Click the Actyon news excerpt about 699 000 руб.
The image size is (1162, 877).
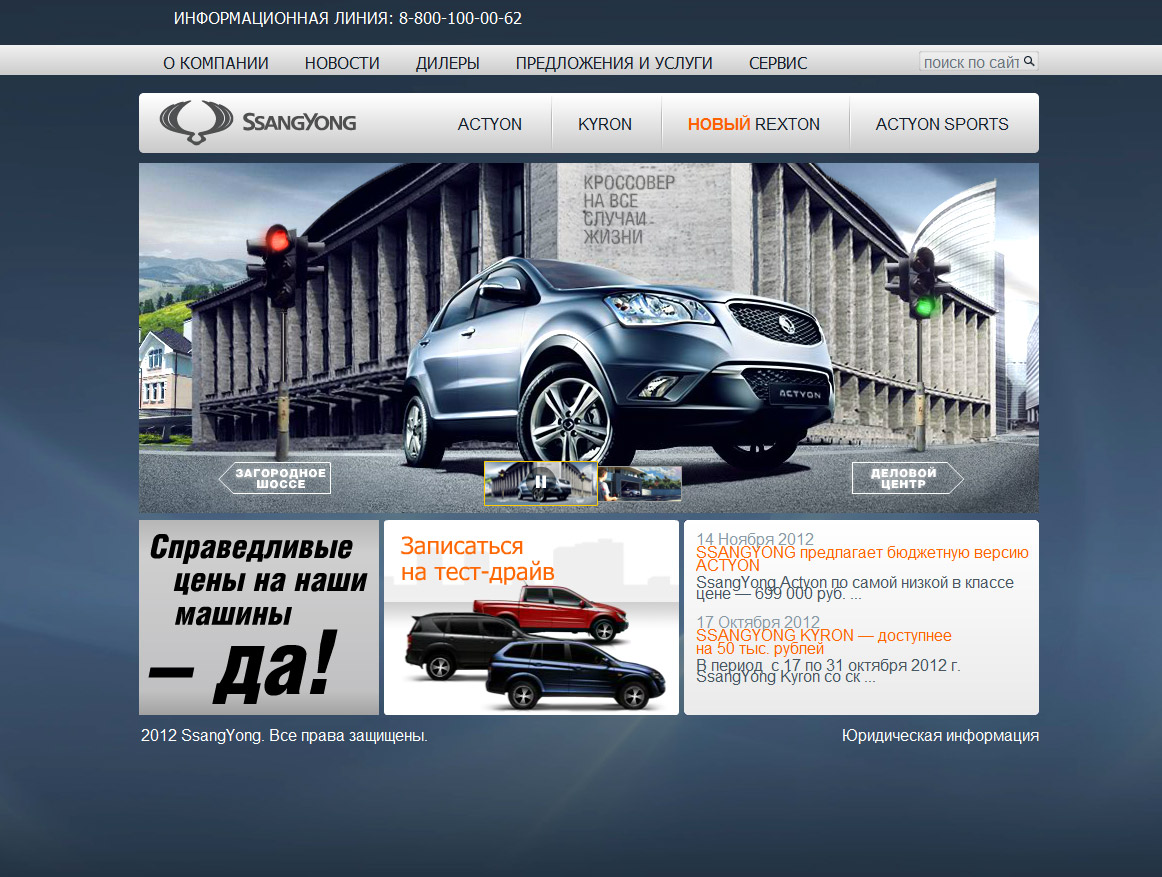(x=854, y=588)
